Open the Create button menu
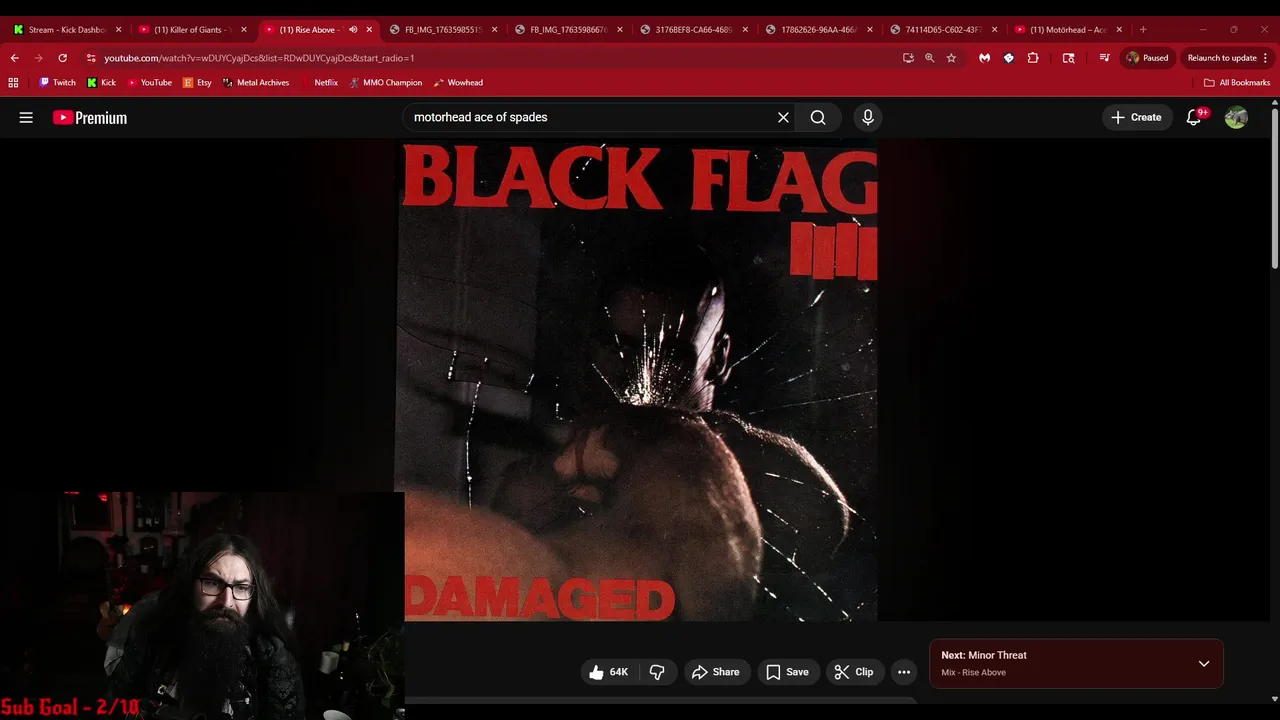This screenshot has height=720, width=1280. 1136,117
